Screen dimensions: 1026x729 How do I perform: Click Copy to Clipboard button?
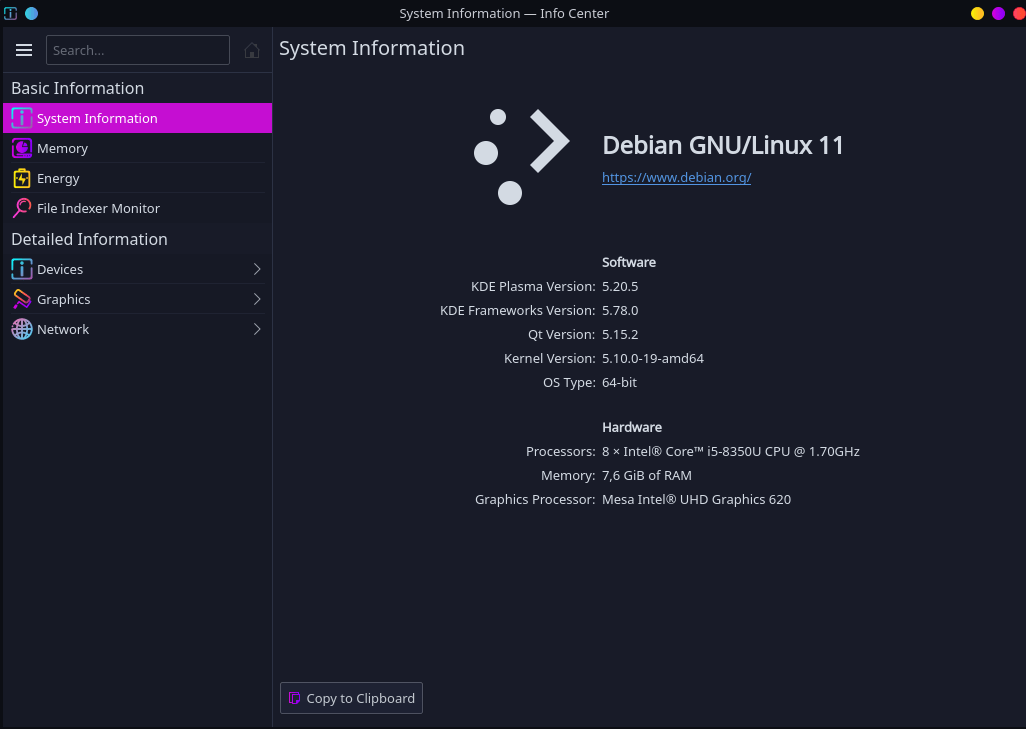tap(351, 698)
